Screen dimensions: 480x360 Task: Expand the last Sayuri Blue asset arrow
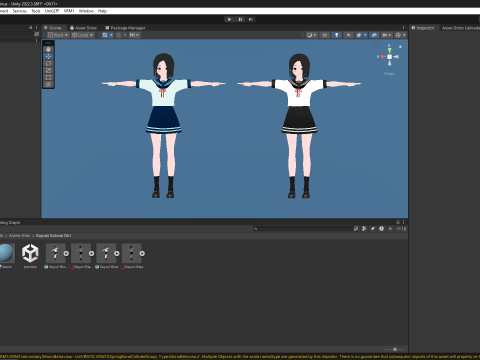[142, 254]
